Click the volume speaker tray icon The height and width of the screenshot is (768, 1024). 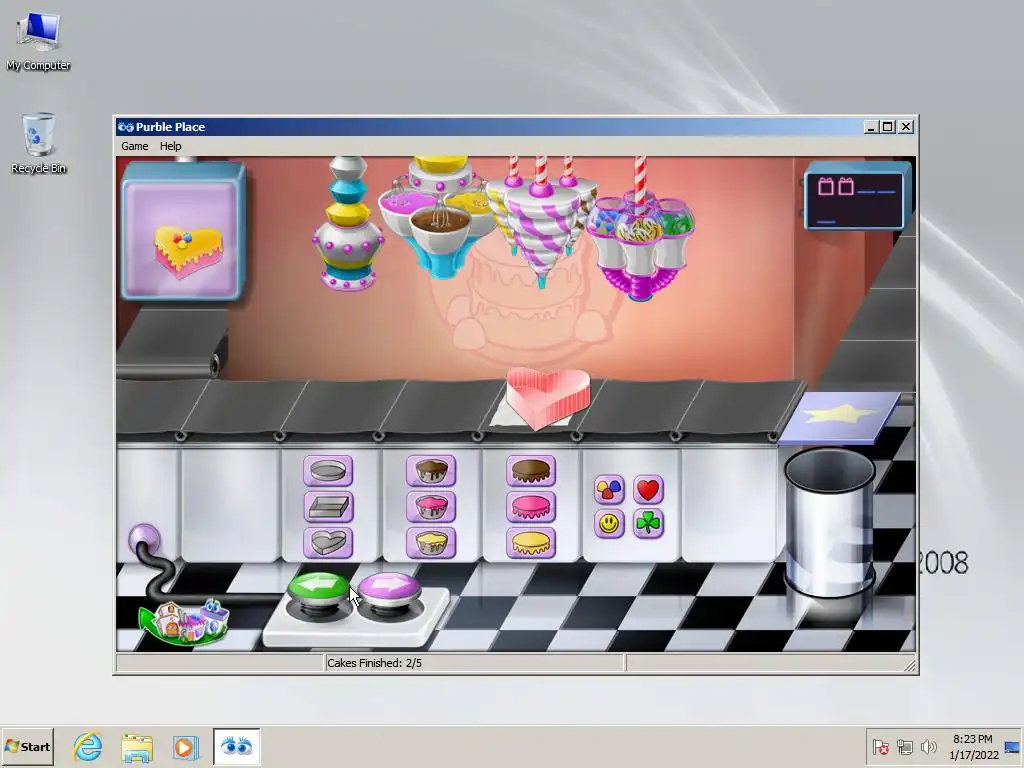pyautogui.click(x=928, y=746)
